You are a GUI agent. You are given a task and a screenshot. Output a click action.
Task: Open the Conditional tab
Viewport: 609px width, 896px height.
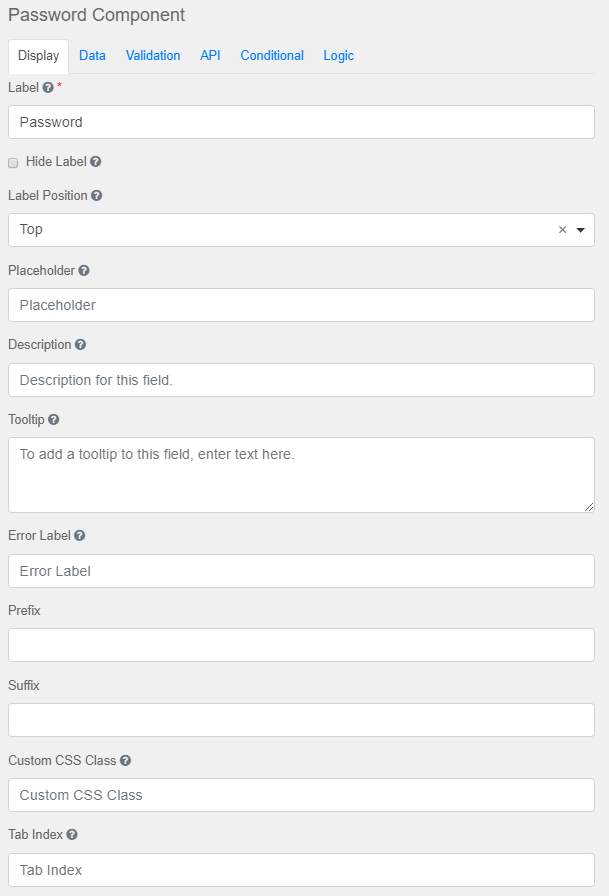coord(272,56)
